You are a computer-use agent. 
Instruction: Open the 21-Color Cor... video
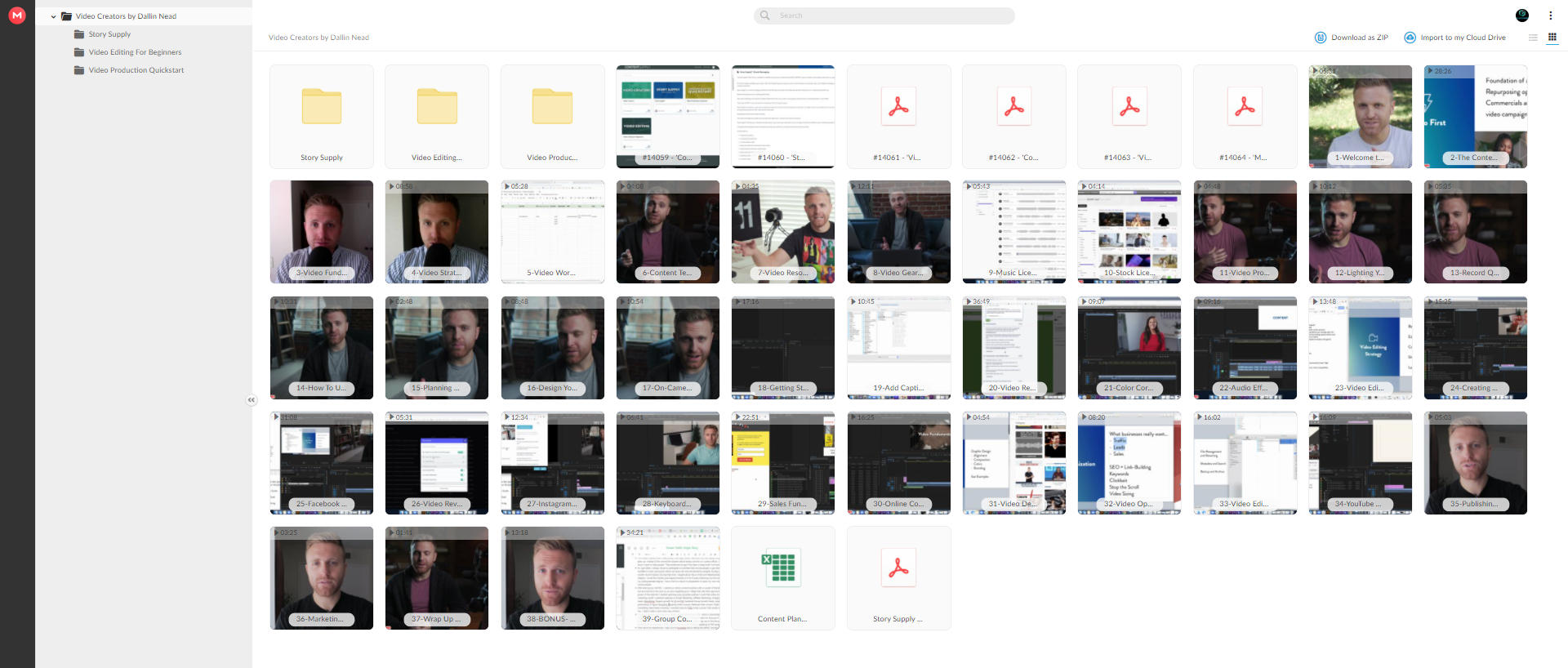(x=1129, y=348)
